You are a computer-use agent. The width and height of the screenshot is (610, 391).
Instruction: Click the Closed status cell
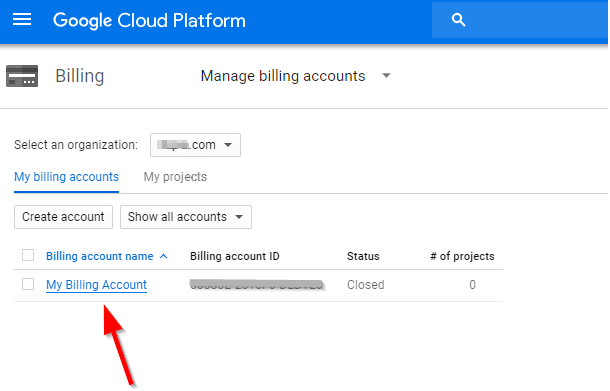click(x=366, y=285)
